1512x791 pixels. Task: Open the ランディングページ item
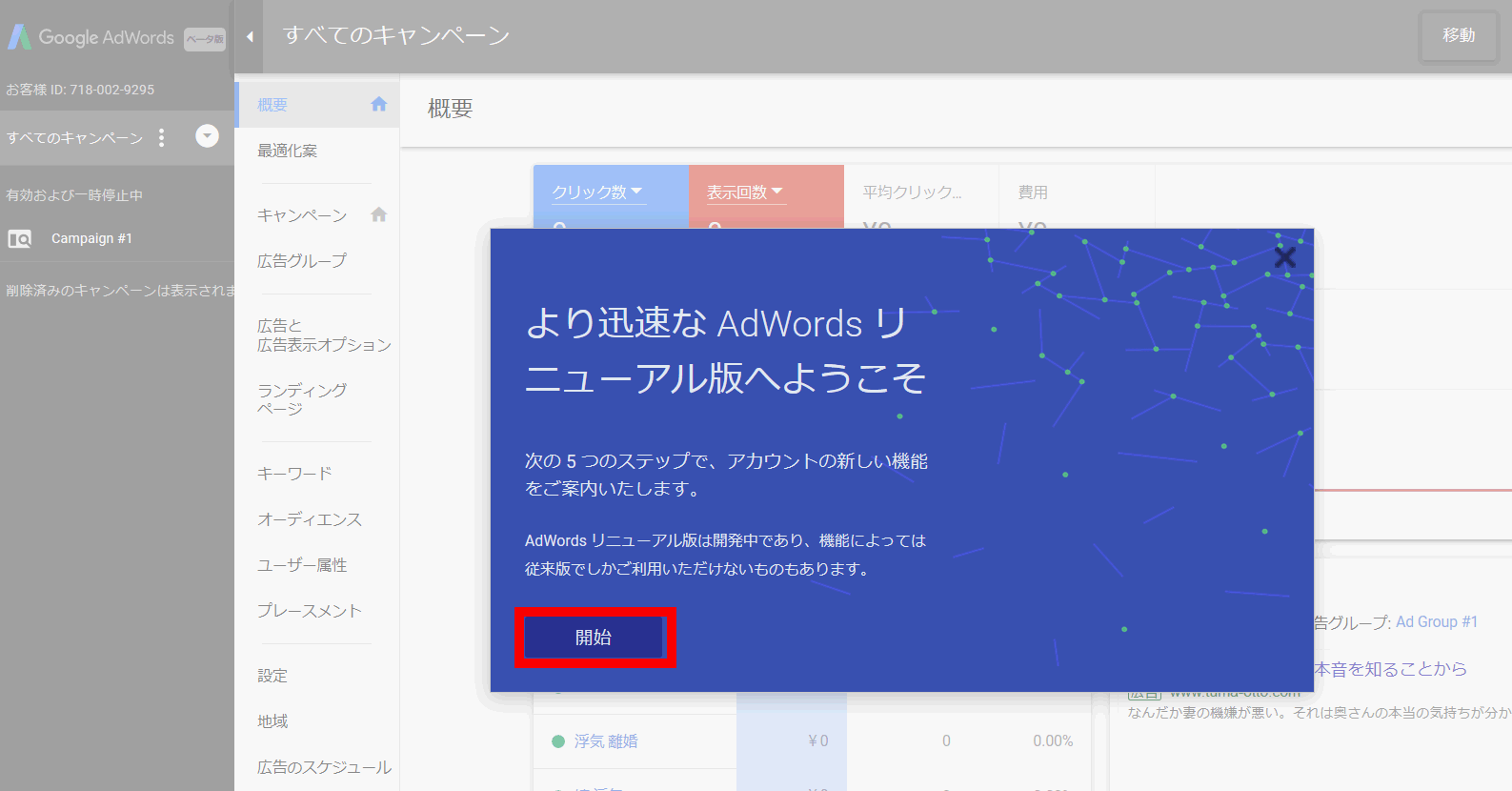302,399
